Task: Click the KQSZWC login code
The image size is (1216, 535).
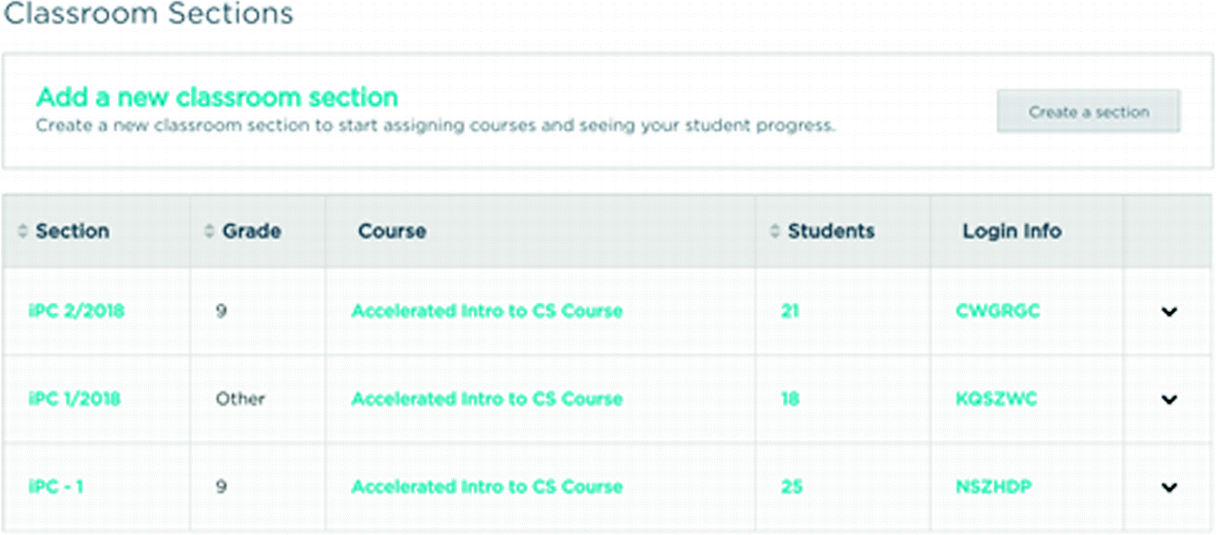Action: pyautogui.click(x=996, y=399)
